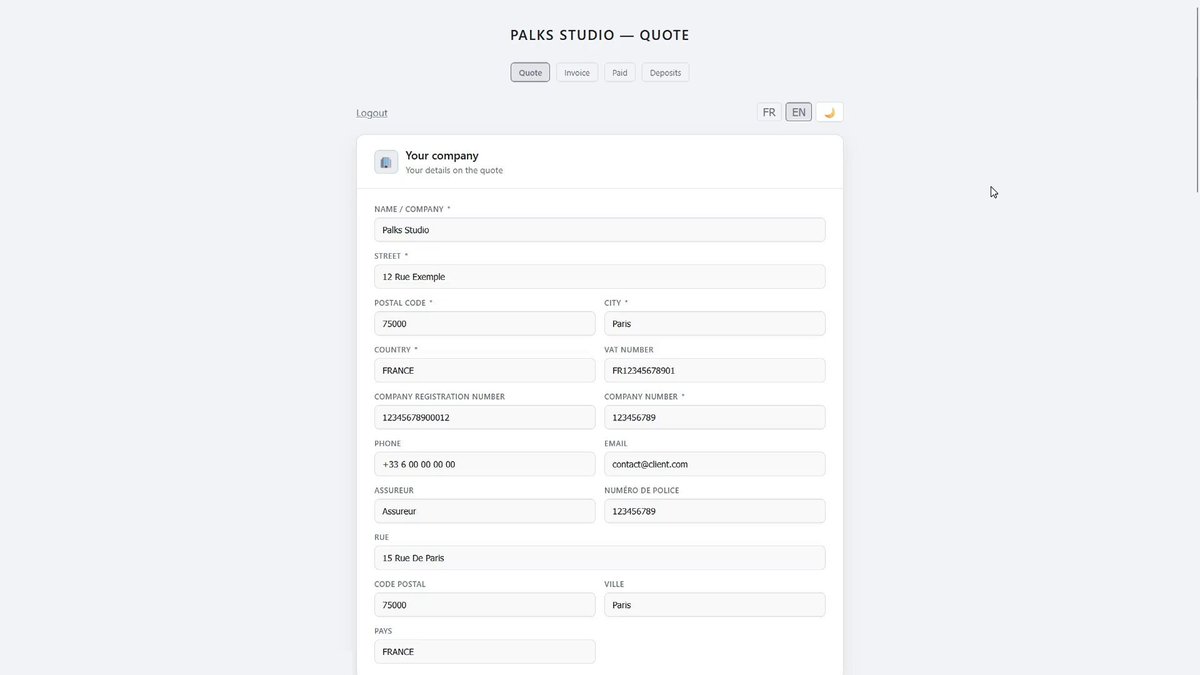Edit the Phone number field
Image resolution: width=1200 pixels, height=675 pixels.
click(485, 464)
